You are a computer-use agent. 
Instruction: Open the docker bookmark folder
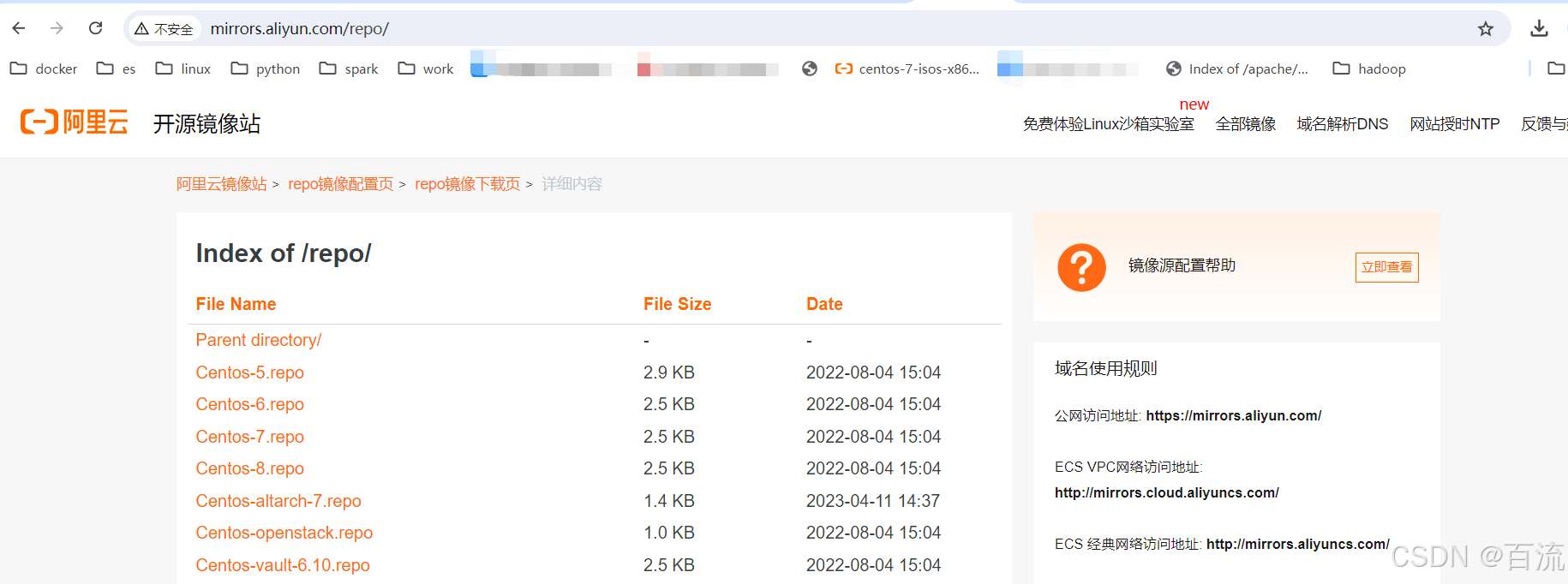(x=44, y=69)
